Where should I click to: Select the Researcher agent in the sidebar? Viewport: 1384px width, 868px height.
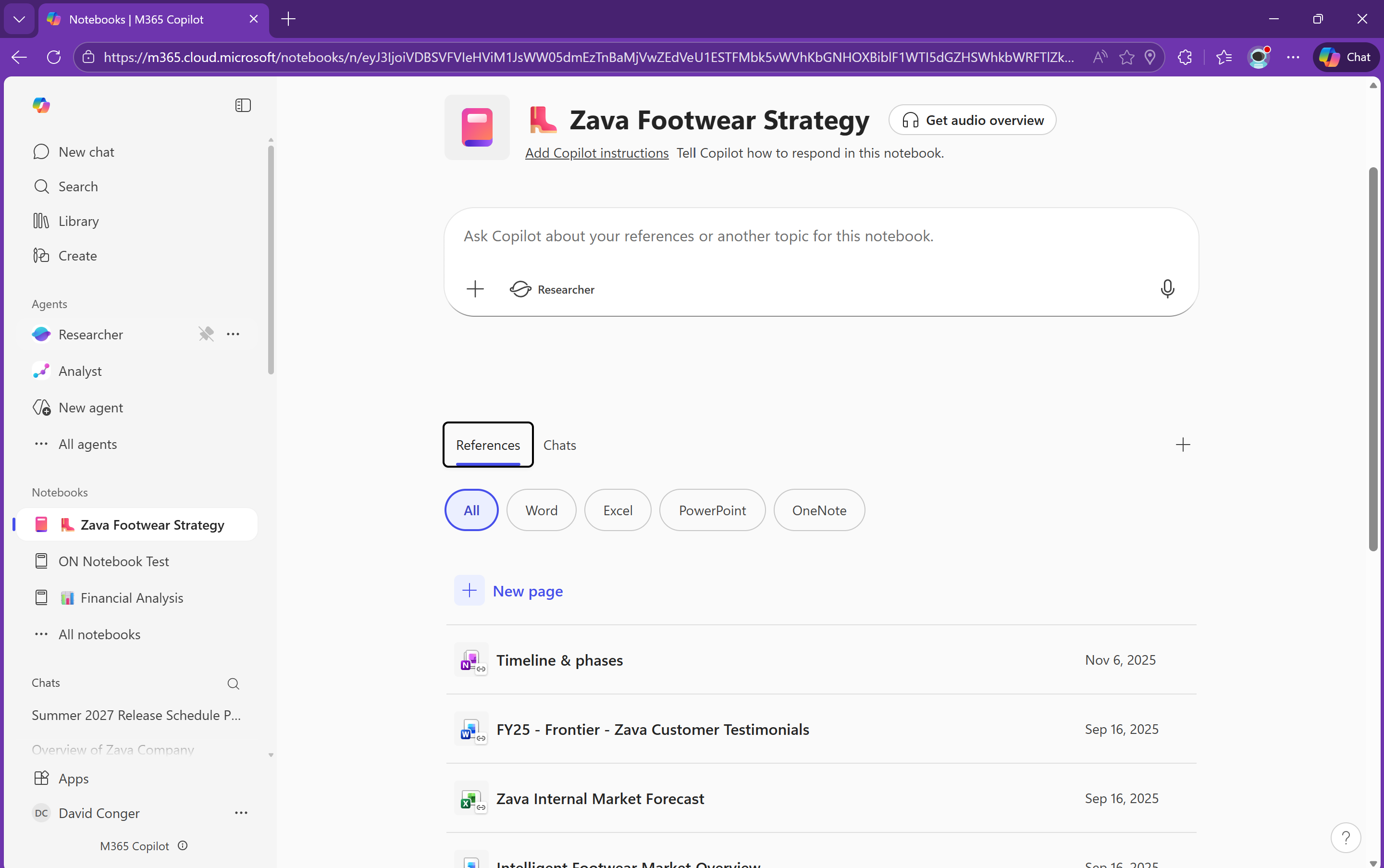click(x=91, y=334)
